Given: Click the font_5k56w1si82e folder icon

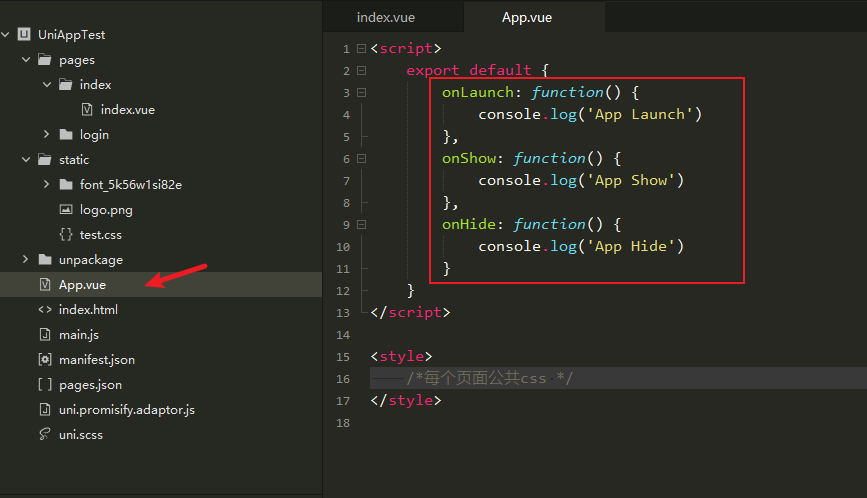Looking at the screenshot, I should (66, 184).
